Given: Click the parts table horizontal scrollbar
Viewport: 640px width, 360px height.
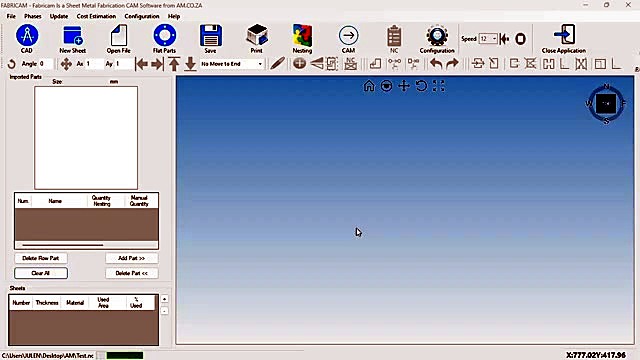Looking at the screenshot, I should coord(63,245).
